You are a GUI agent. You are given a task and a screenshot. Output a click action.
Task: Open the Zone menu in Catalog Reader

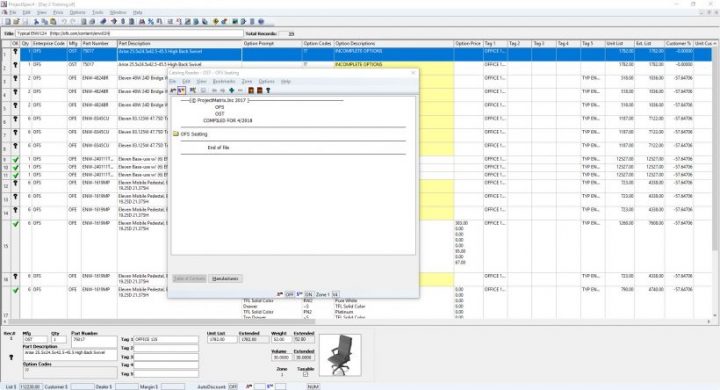[247, 81]
